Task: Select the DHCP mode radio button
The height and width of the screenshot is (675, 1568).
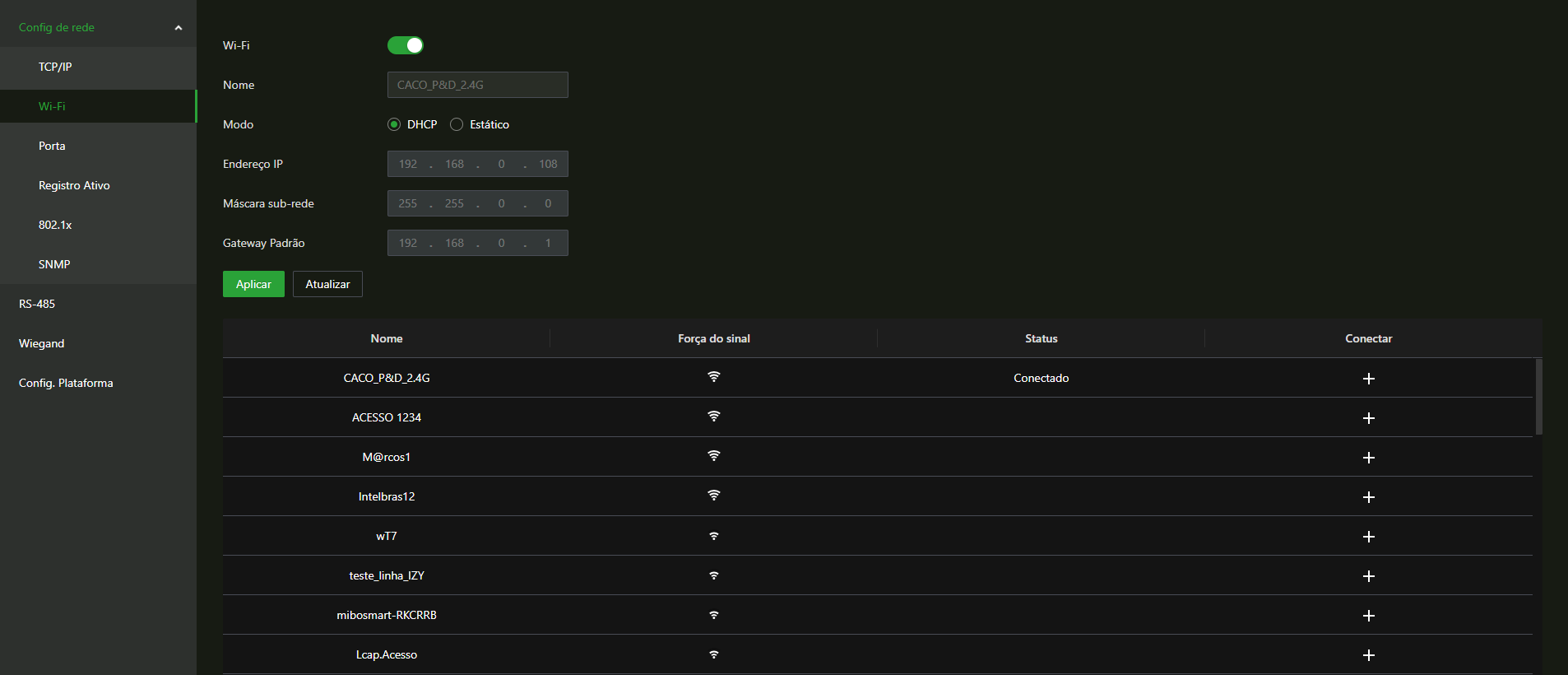Action: (394, 124)
